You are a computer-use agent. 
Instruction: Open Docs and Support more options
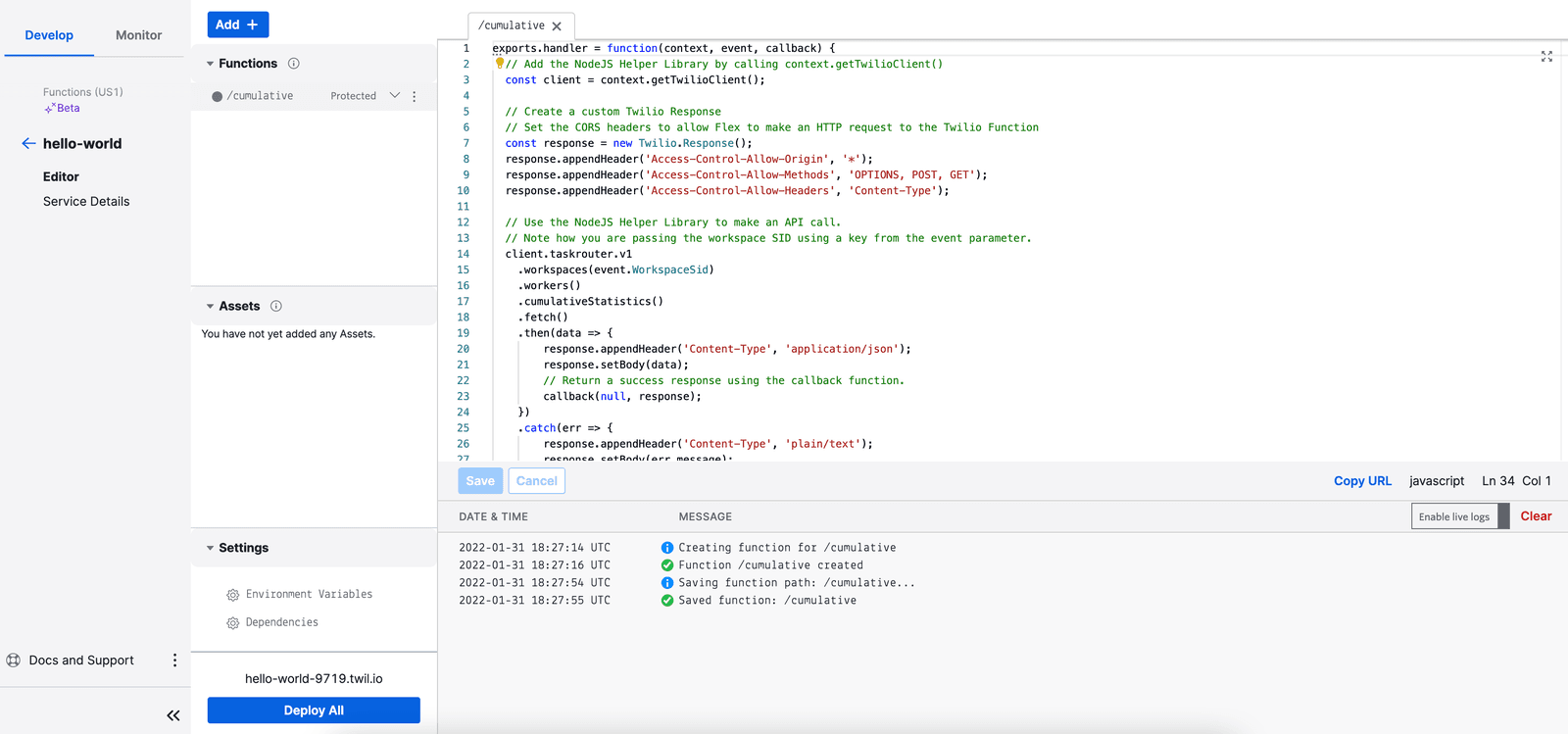tap(174, 661)
